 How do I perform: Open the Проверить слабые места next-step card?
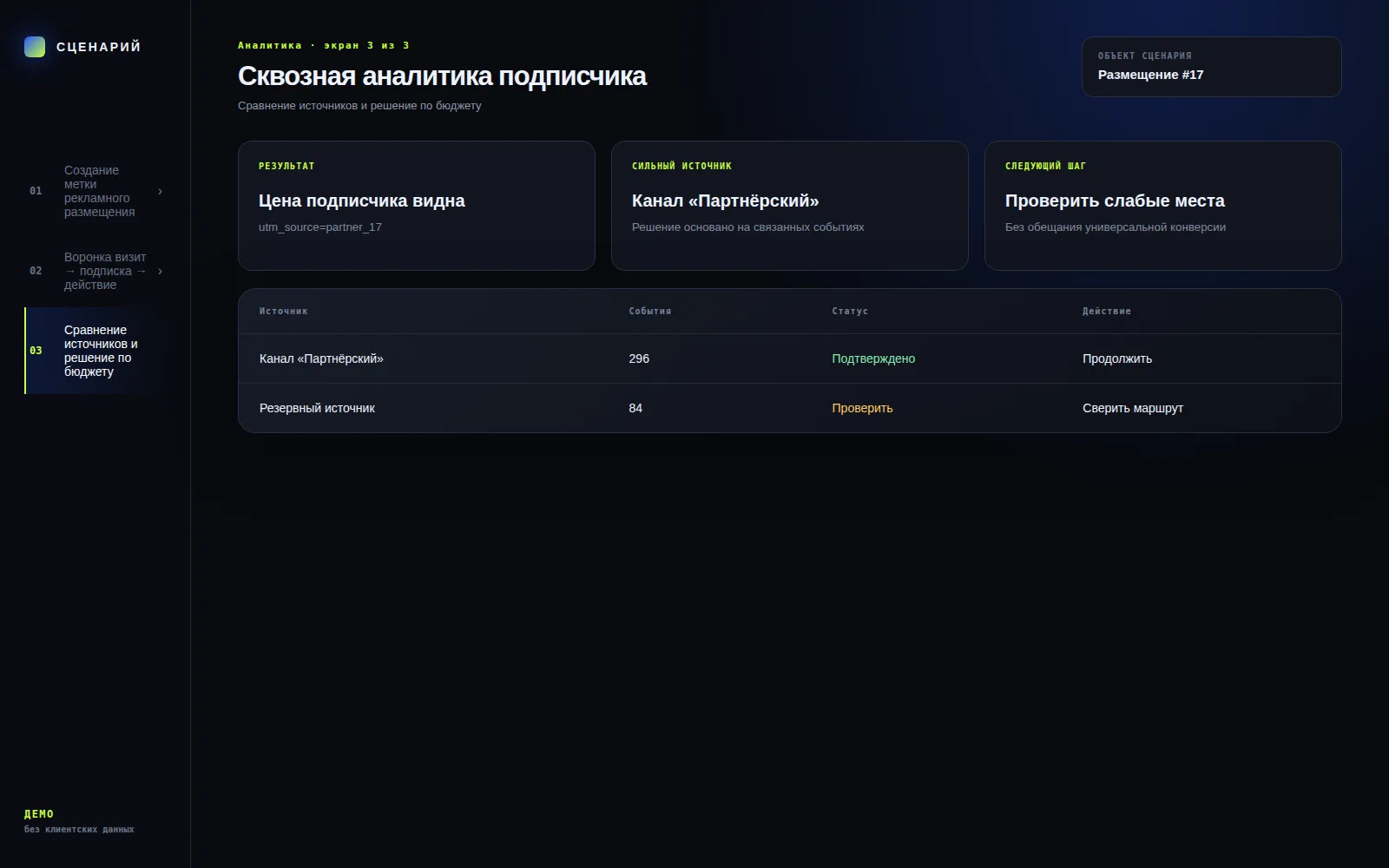[1163, 206]
